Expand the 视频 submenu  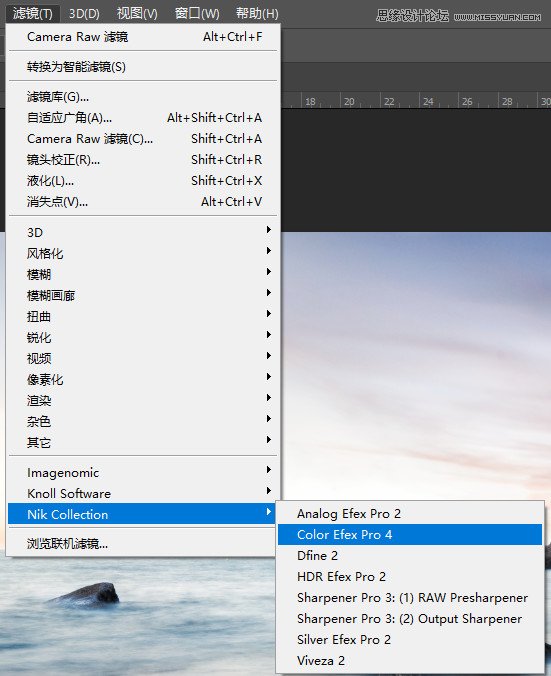(143, 359)
